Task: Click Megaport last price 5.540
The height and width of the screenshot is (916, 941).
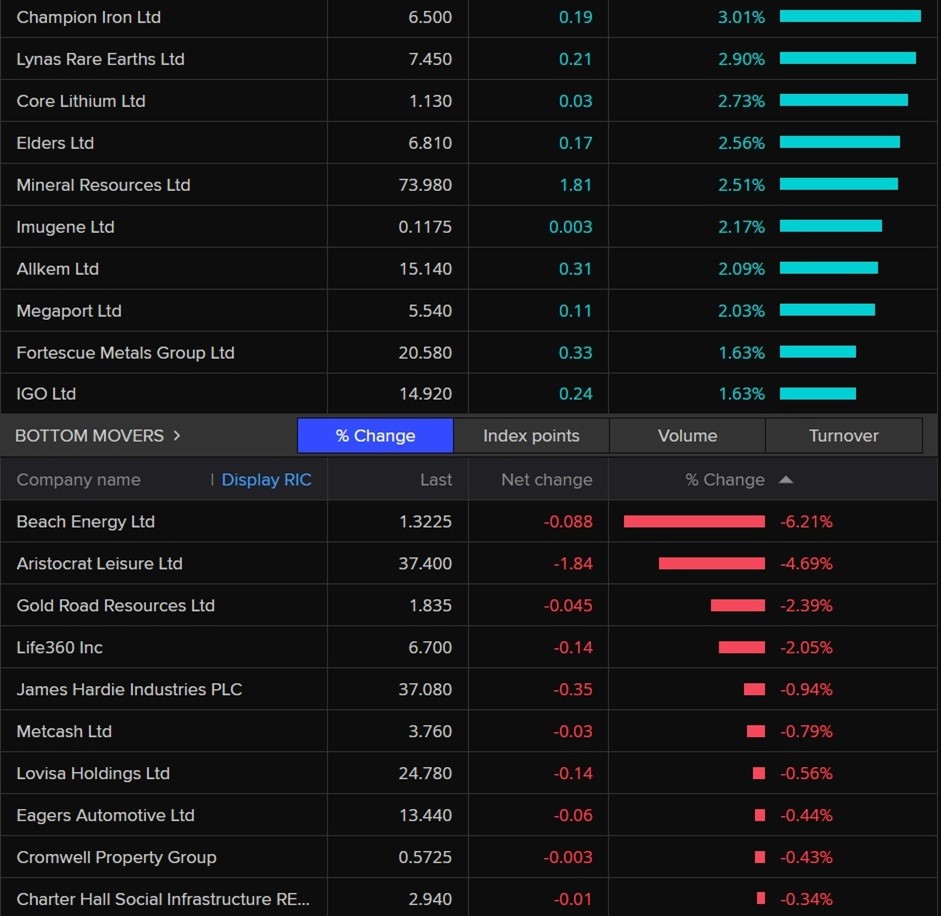Action: pos(430,310)
